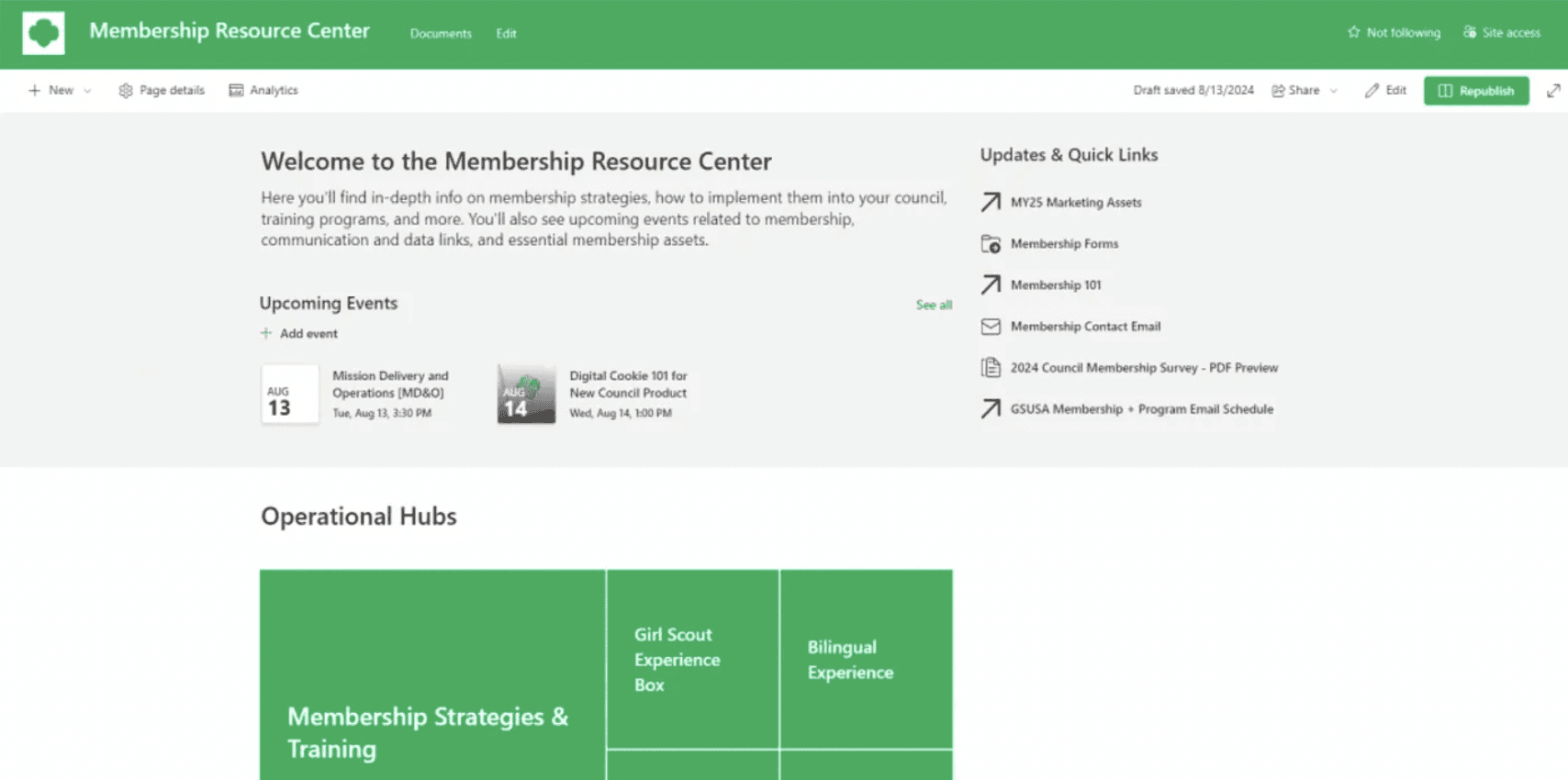Click the plus icon next to New
The width and height of the screenshot is (1568, 780).
click(34, 90)
